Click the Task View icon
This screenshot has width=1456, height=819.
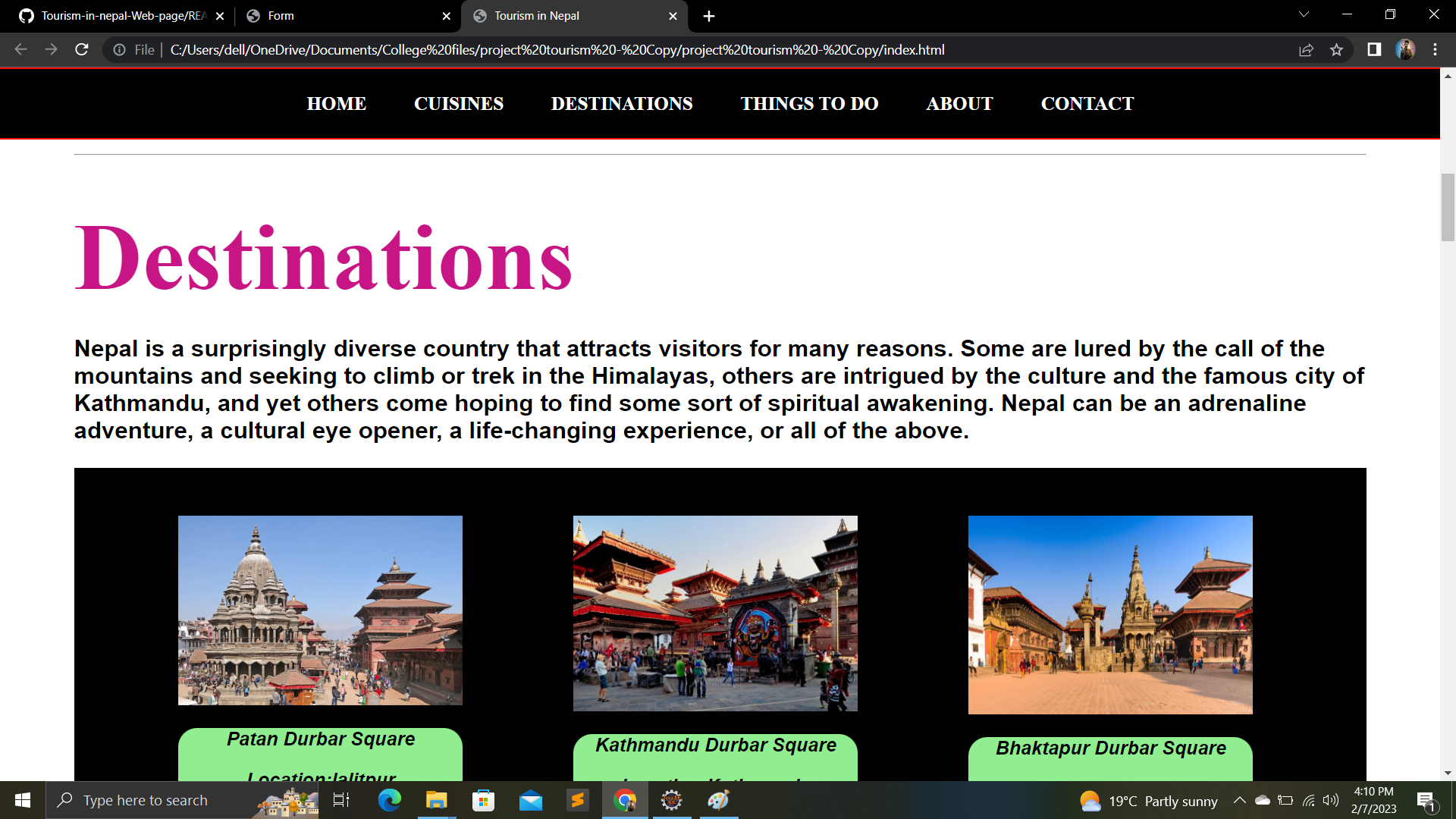click(x=341, y=800)
